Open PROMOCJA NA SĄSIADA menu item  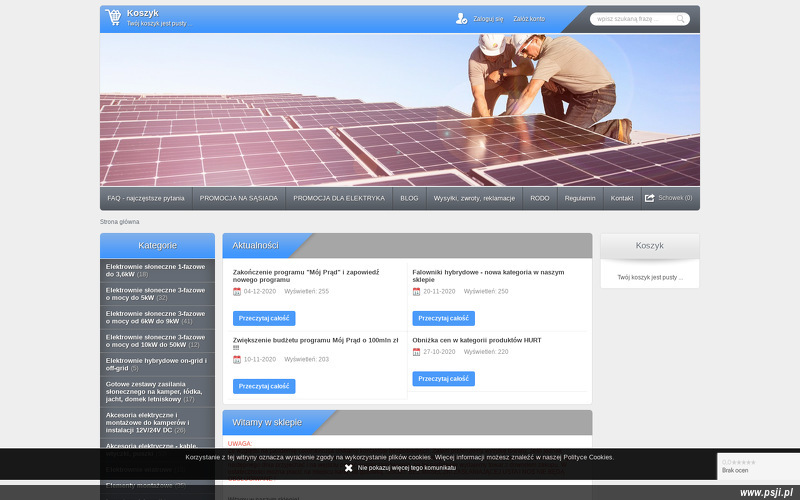pos(239,198)
